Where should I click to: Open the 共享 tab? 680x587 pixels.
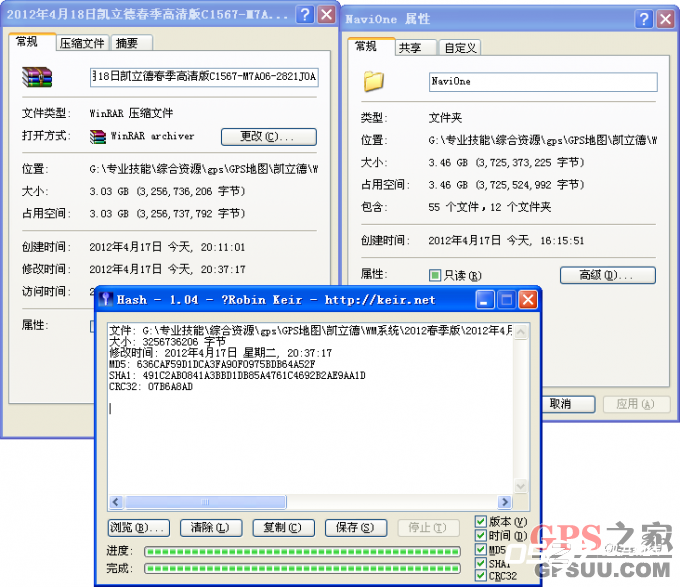coord(415,48)
